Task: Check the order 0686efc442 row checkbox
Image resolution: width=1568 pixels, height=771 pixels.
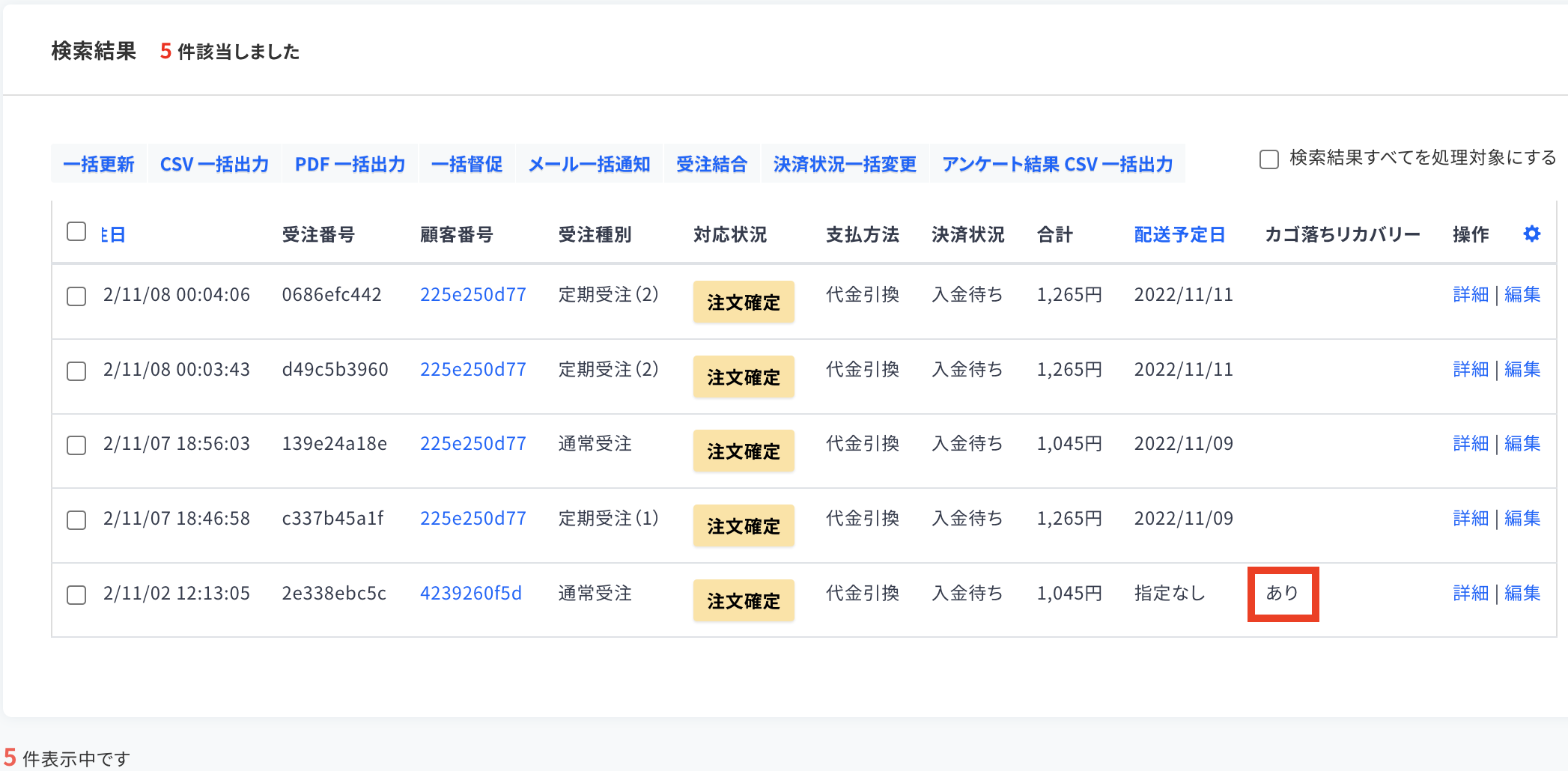Action: [x=76, y=296]
